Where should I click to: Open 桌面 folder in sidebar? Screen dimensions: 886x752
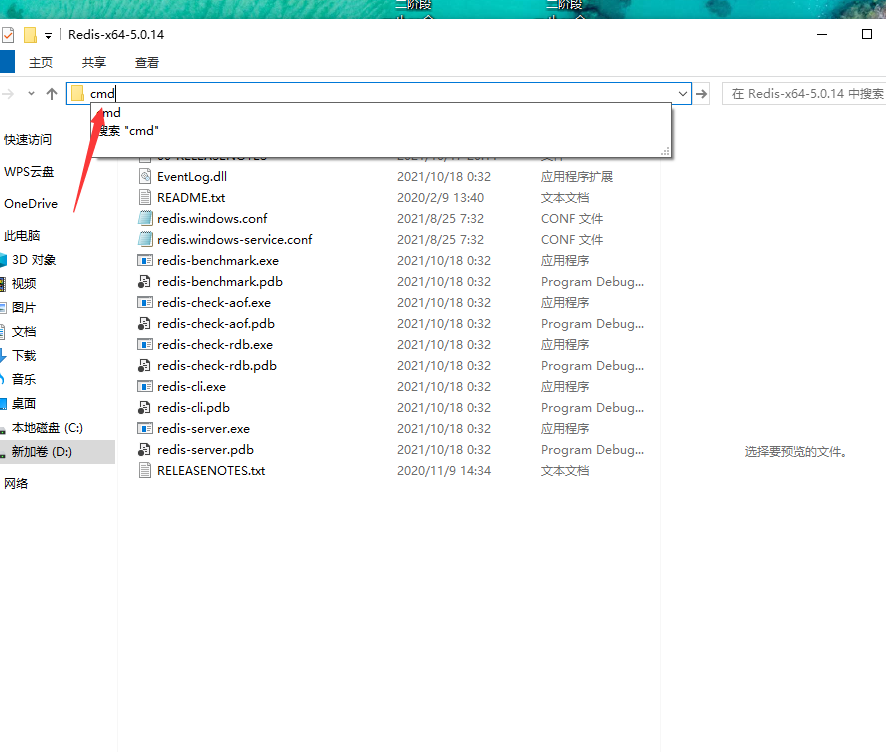(24, 403)
